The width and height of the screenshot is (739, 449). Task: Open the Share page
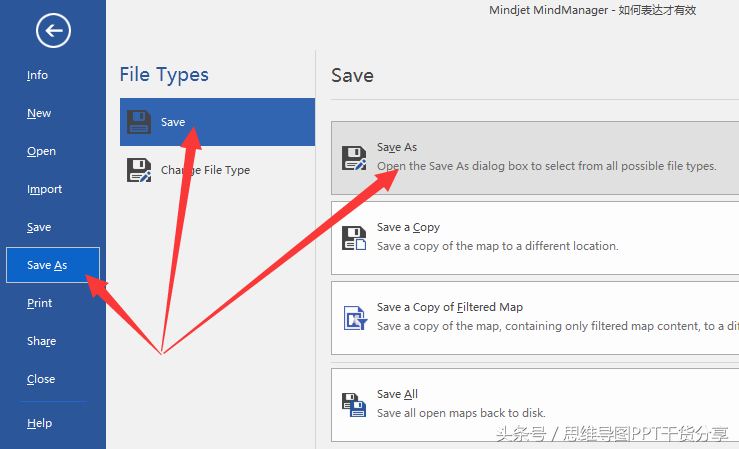pyautogui.click(x=41, y=341)
